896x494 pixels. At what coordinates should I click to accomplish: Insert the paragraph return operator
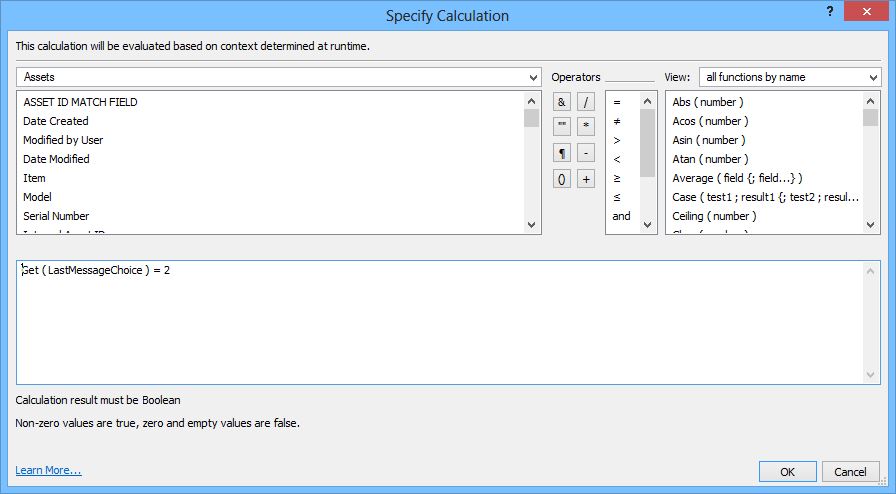click(x=562, y=153)
